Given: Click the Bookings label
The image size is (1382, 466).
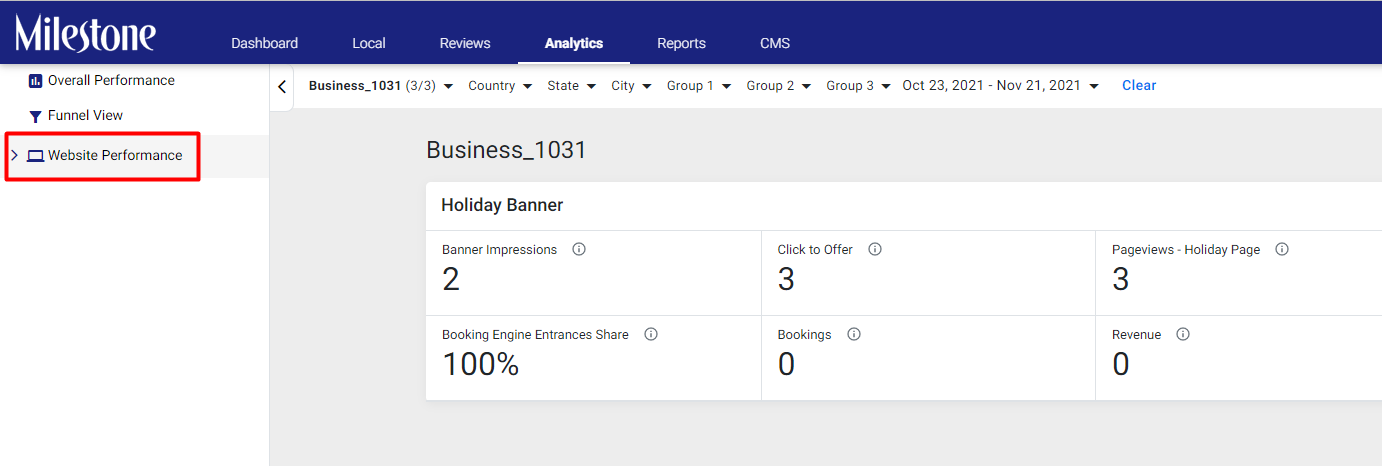Looking at the screenshot, I should (x=805, y=335).
